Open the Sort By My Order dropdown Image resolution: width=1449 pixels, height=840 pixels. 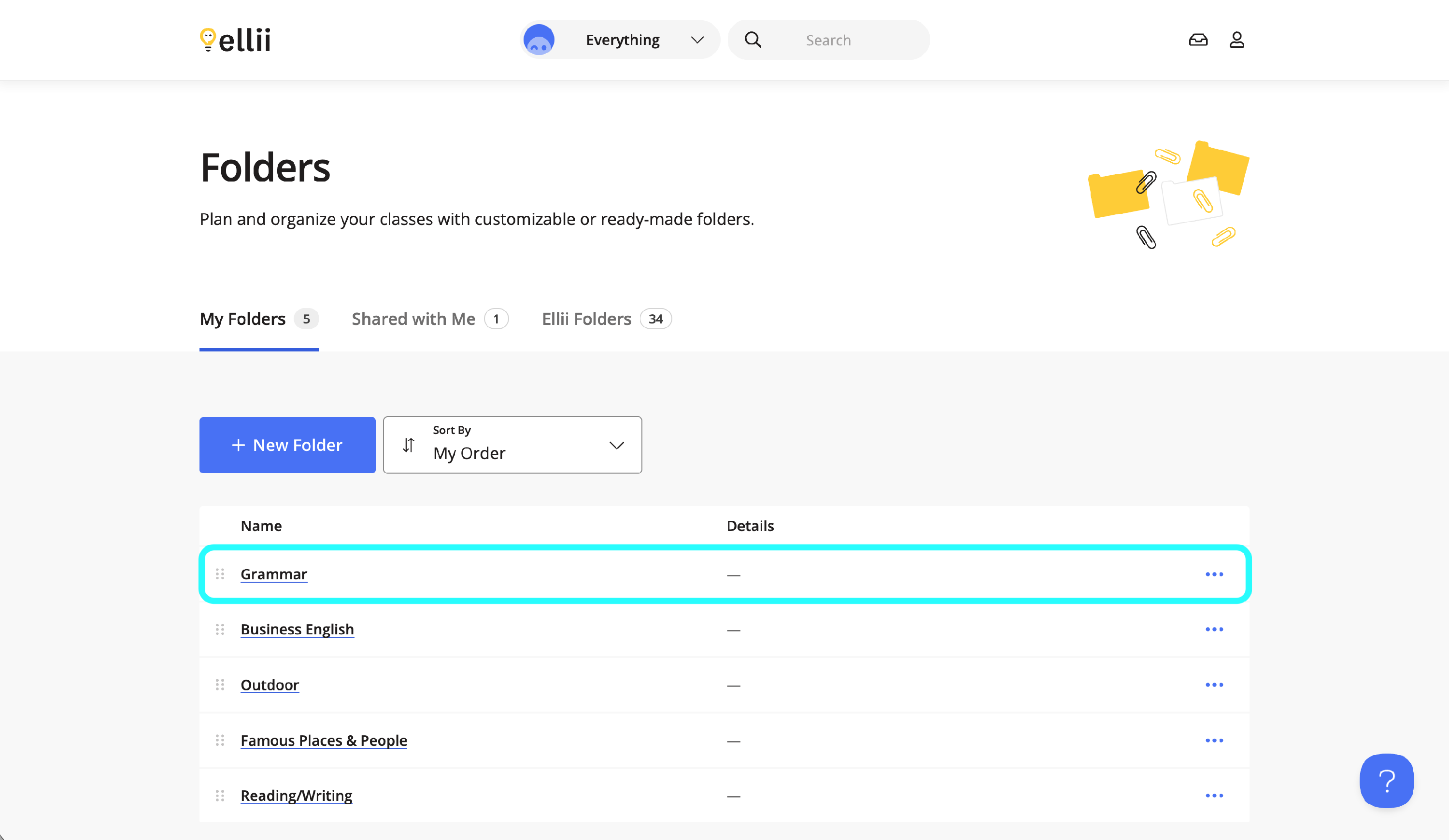point(512,445)
